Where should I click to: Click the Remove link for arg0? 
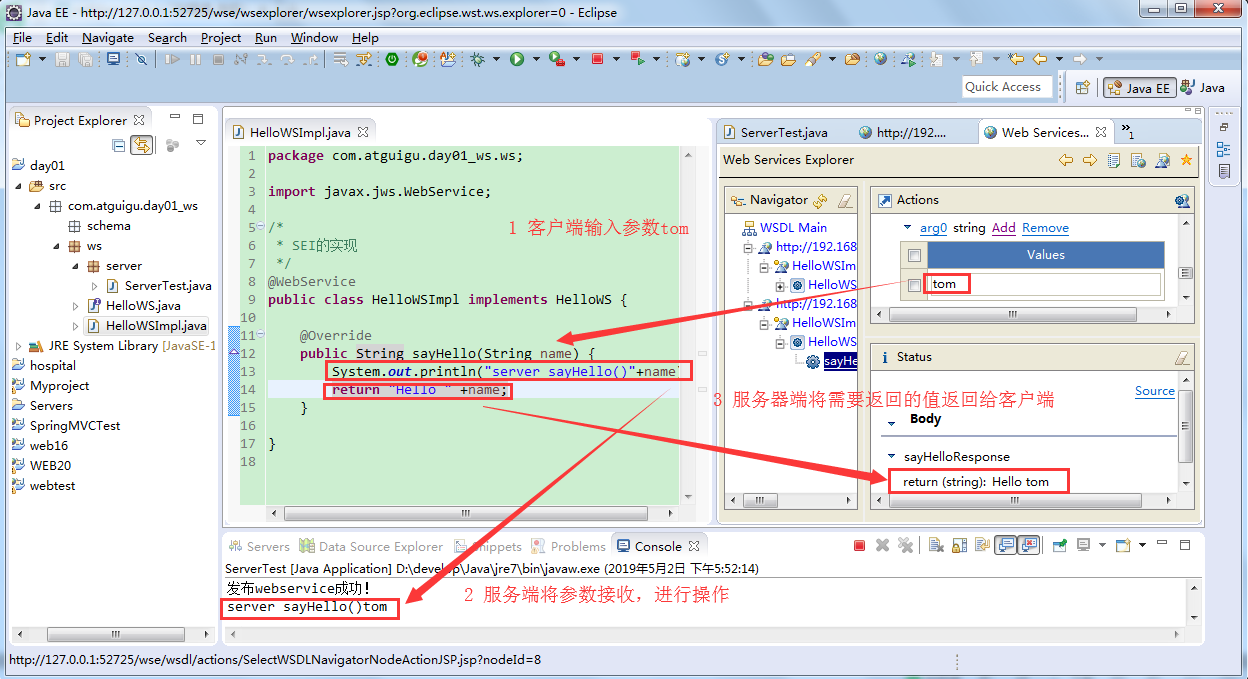coord(1045,228)
